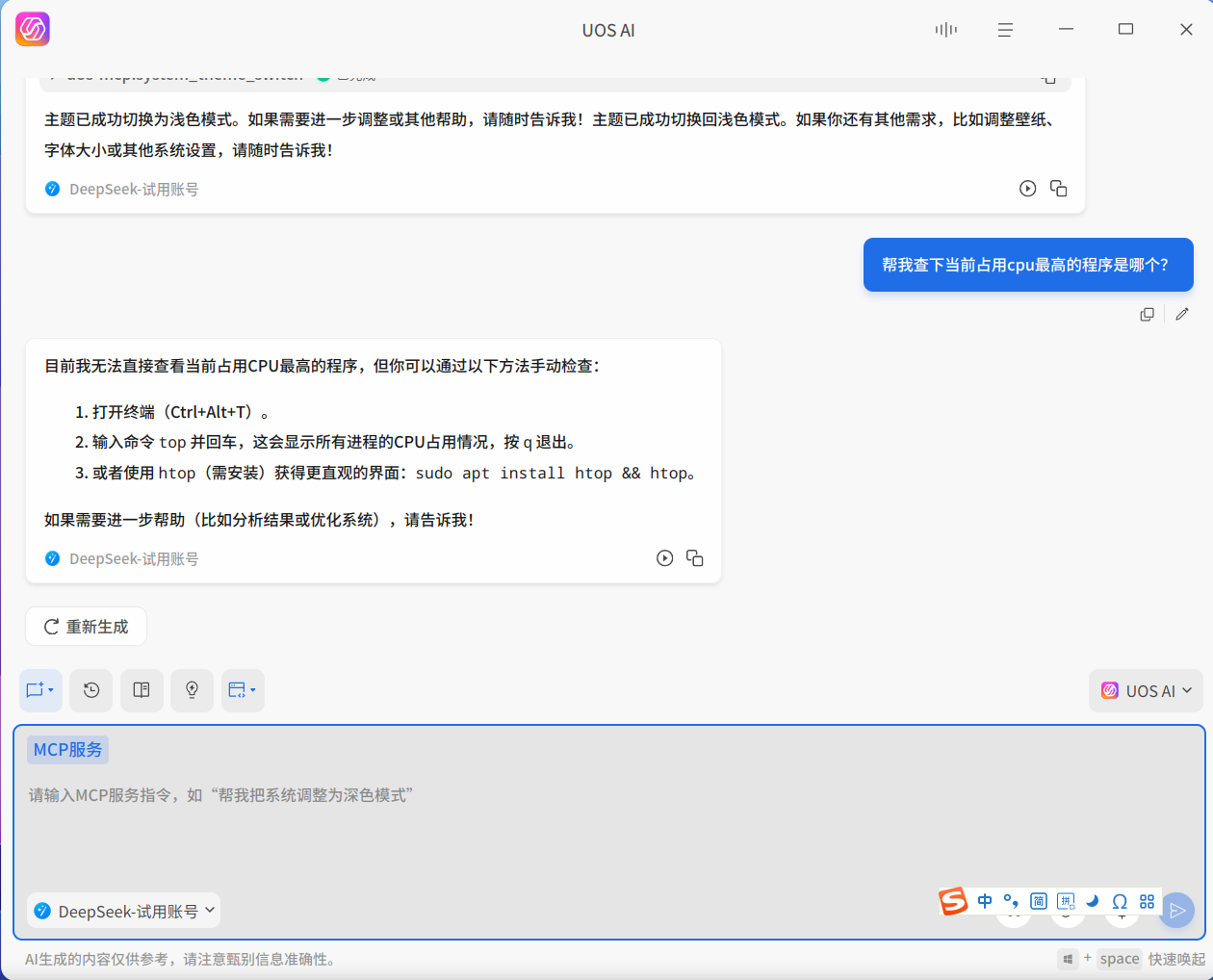1213x980 pixels.
Task: Click the send message arrow button
Action: (x=1176, y=911)
